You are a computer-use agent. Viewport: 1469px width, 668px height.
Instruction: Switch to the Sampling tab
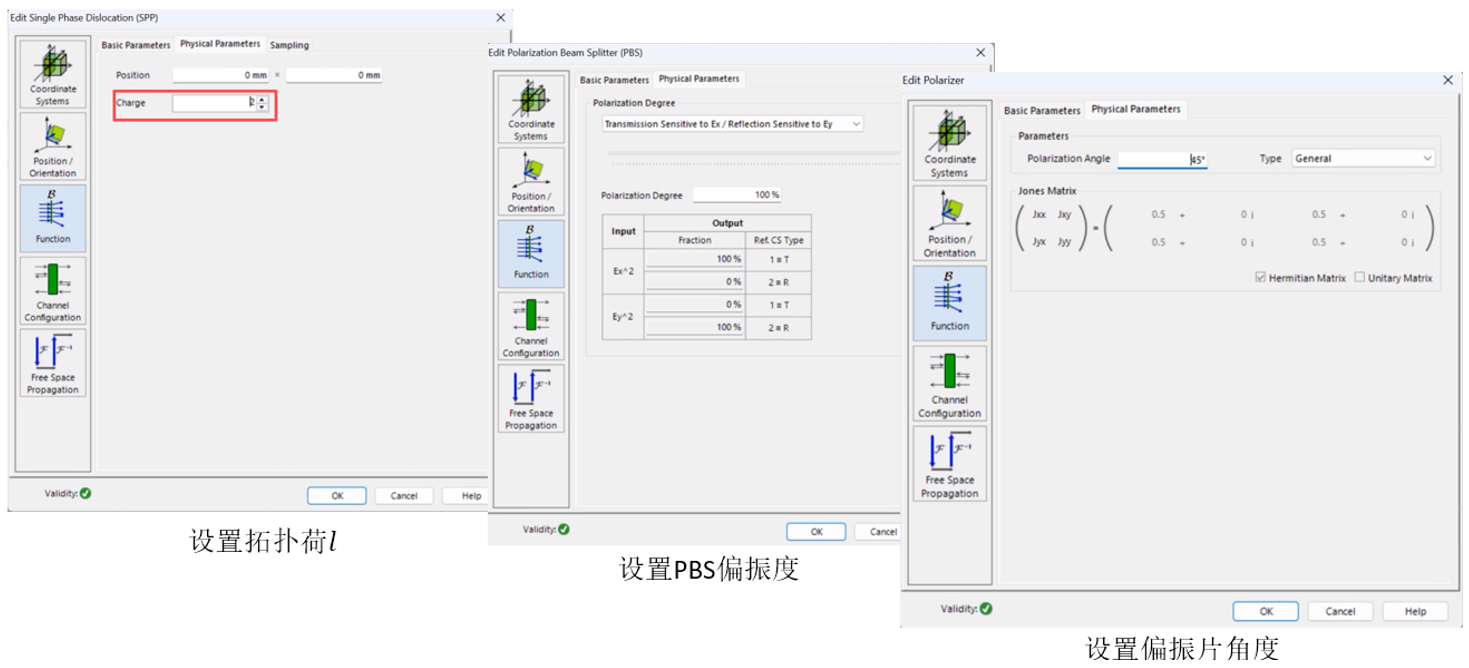coord(289,45)
